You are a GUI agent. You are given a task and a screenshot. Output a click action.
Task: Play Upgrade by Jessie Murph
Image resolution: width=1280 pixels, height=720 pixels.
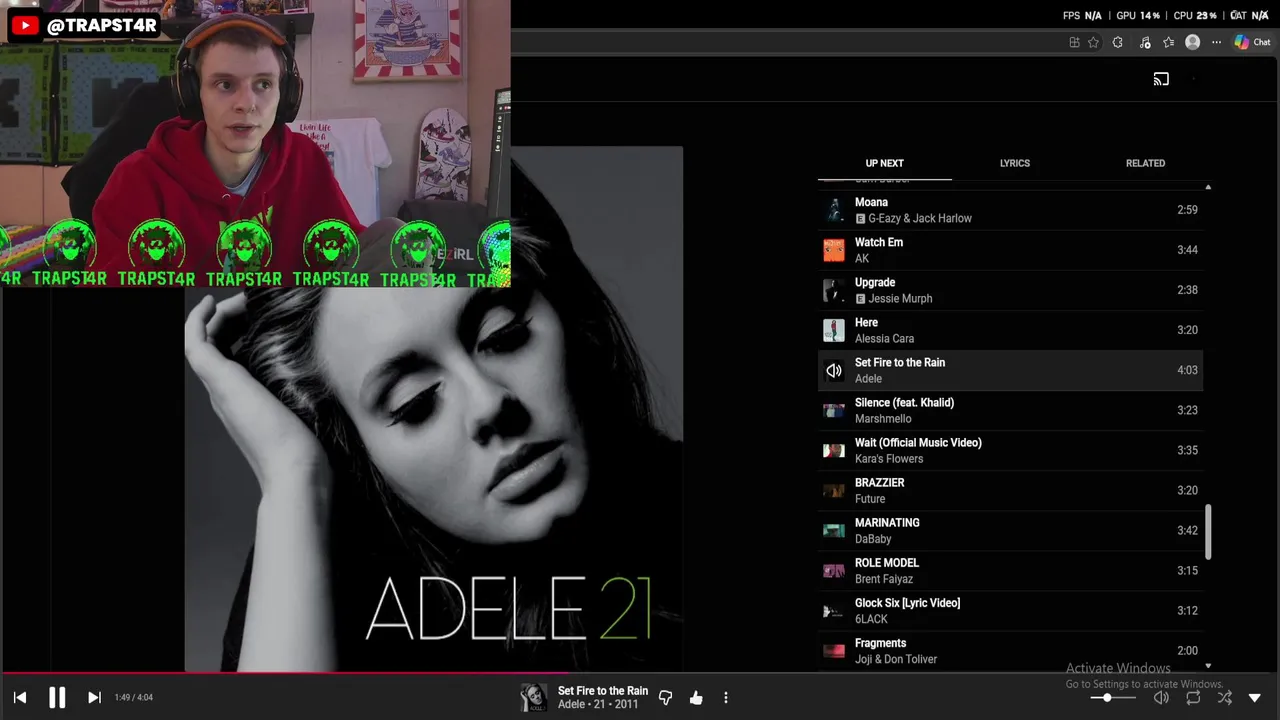click(1010, 290)
